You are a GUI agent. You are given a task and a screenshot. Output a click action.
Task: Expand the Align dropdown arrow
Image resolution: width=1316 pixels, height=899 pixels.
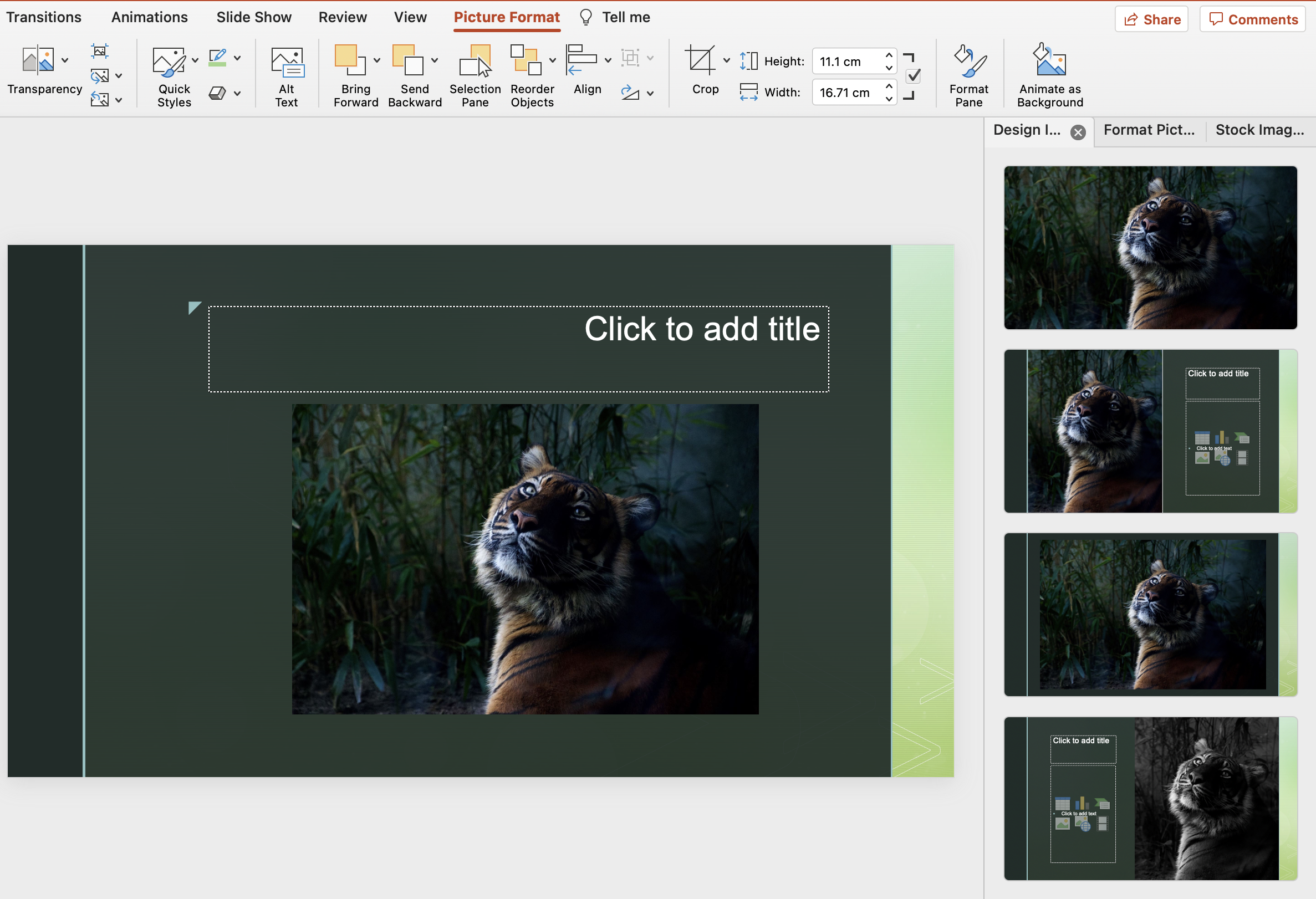[x=608, y=60]
